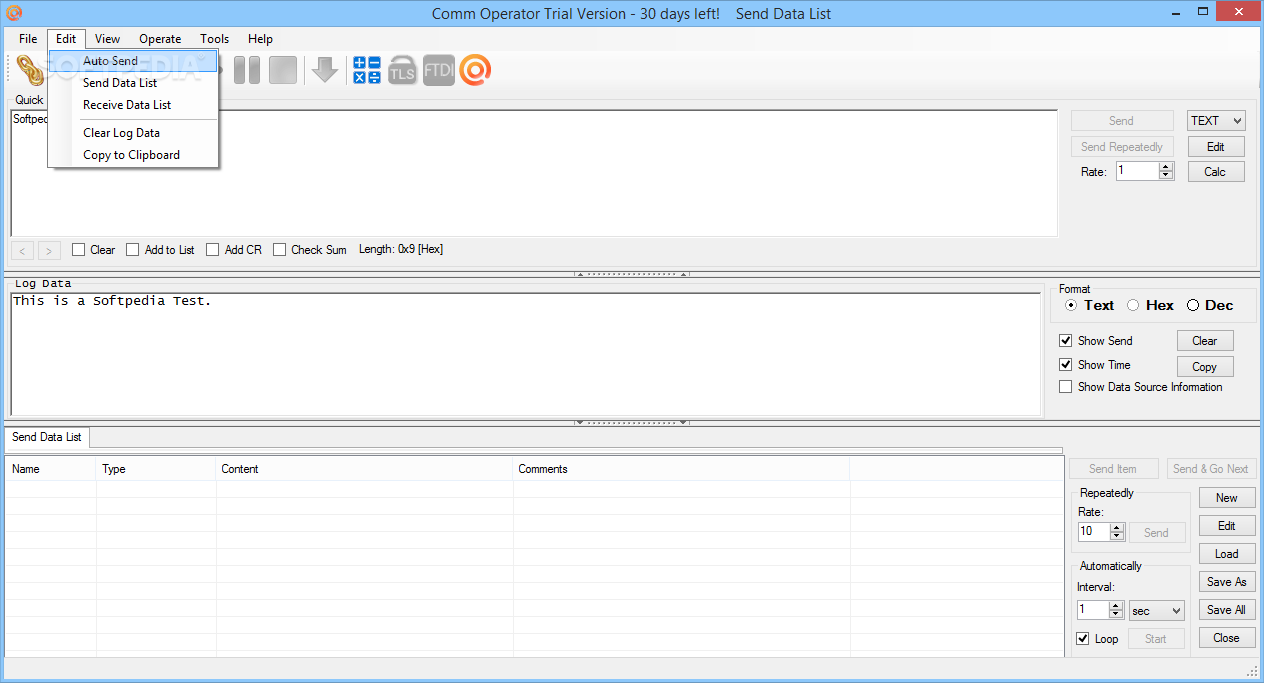Enable the Add to List checkbox
The image size is (1264, 683).
click(x=133, y=250)
